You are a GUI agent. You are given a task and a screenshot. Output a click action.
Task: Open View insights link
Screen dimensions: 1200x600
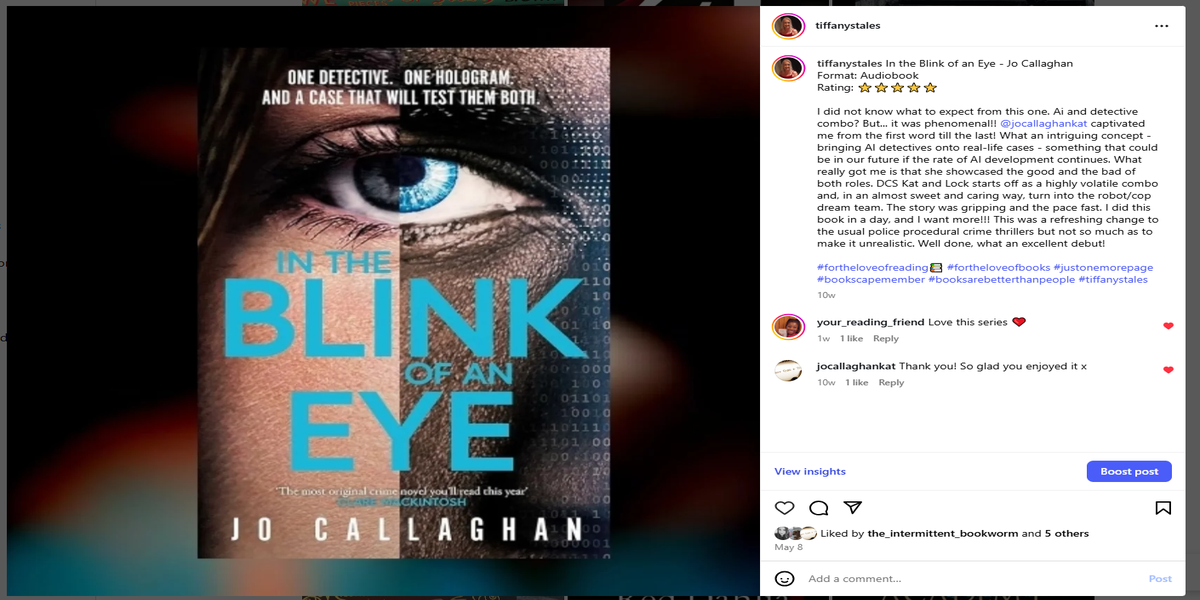click(810, 471)
